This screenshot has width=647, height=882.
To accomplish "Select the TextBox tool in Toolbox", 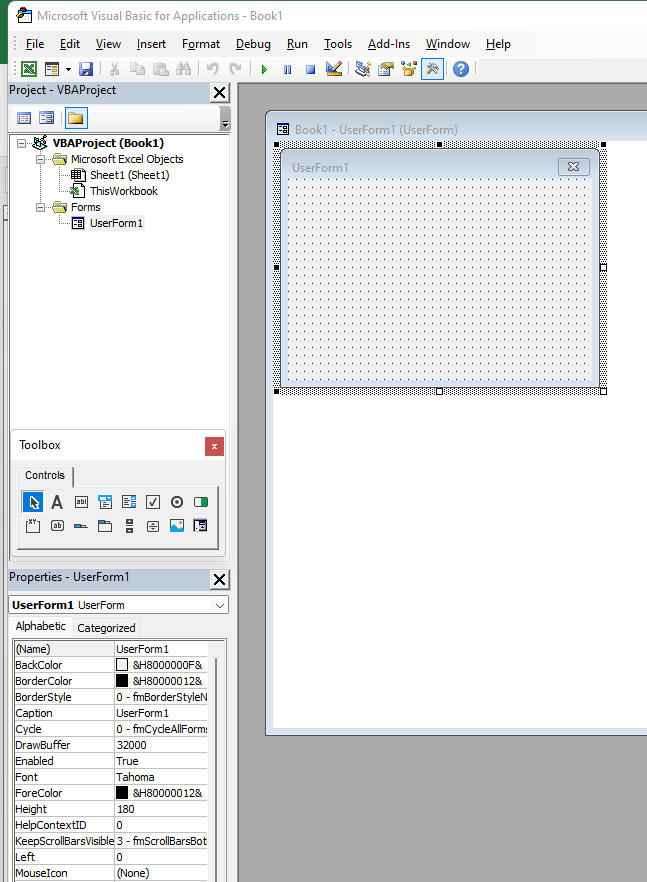I will coord(82,502).
